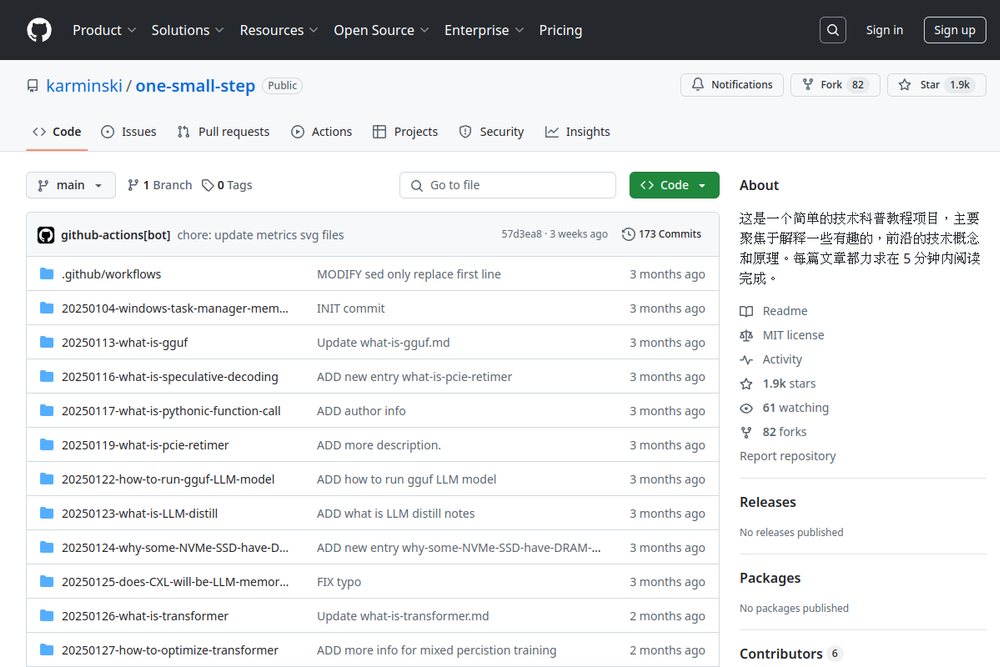The image size is (1000, 667).
Task: Open commit MODIFY sed only replace first line
Action: [409, 274]
